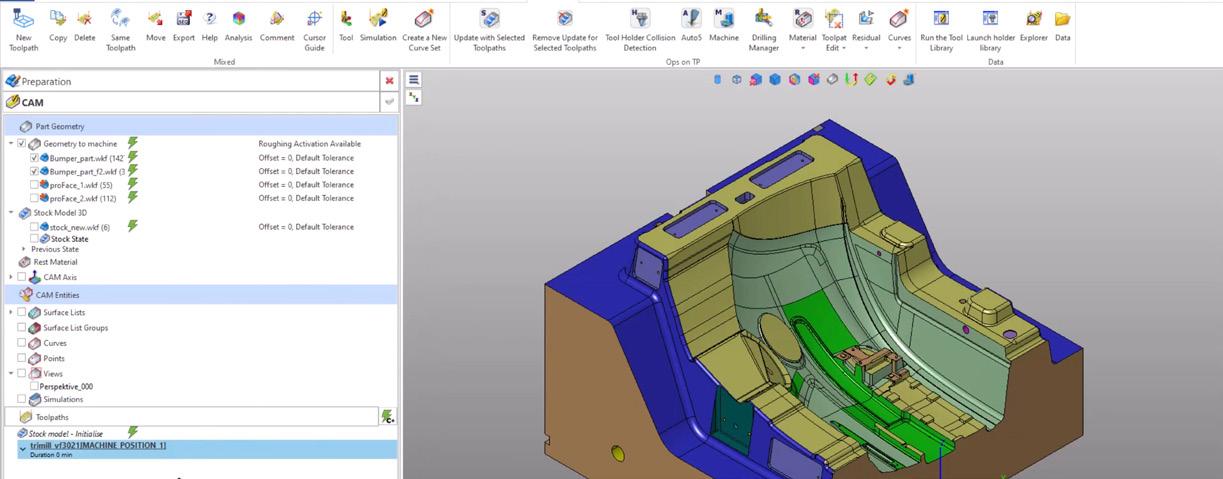Open trimill_vf3021[MACHINE POSITION 1] toolpath link
The image size is (1223, 479).
98,445
